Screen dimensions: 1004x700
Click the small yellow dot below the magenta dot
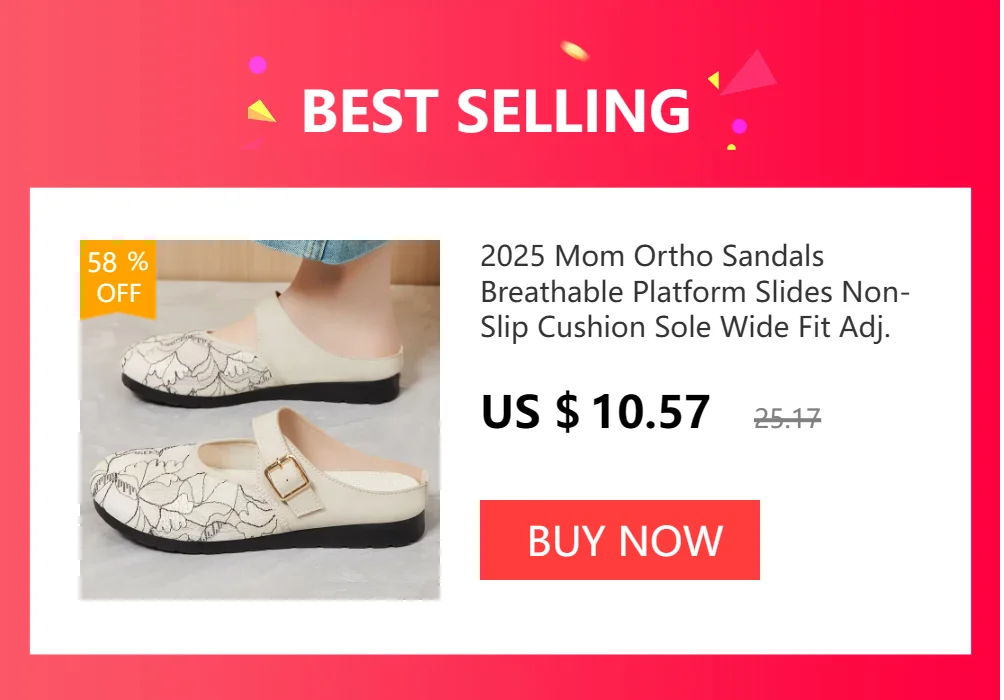(731, 147)
